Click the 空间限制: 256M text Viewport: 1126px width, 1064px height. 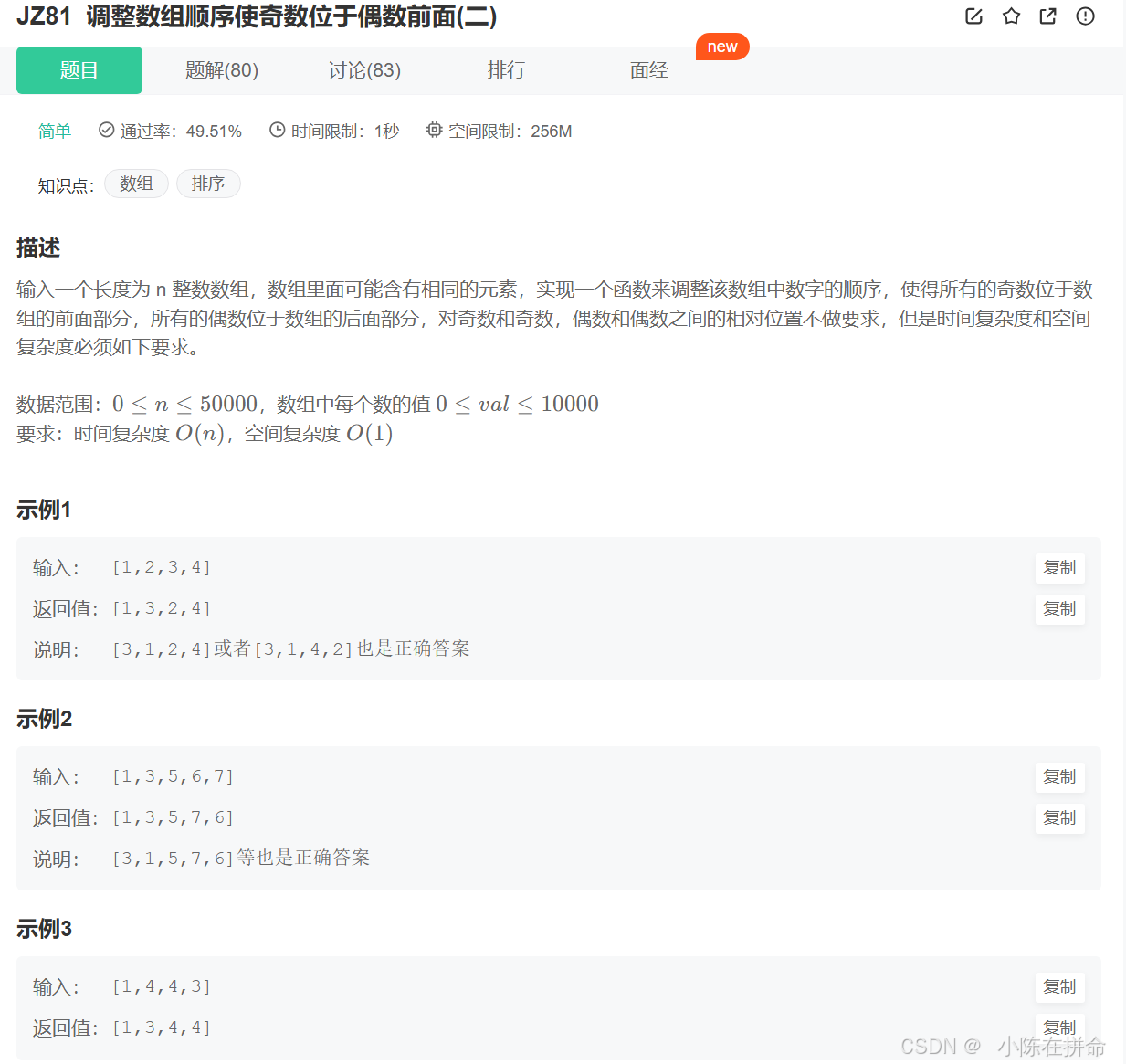click(510, 132)
